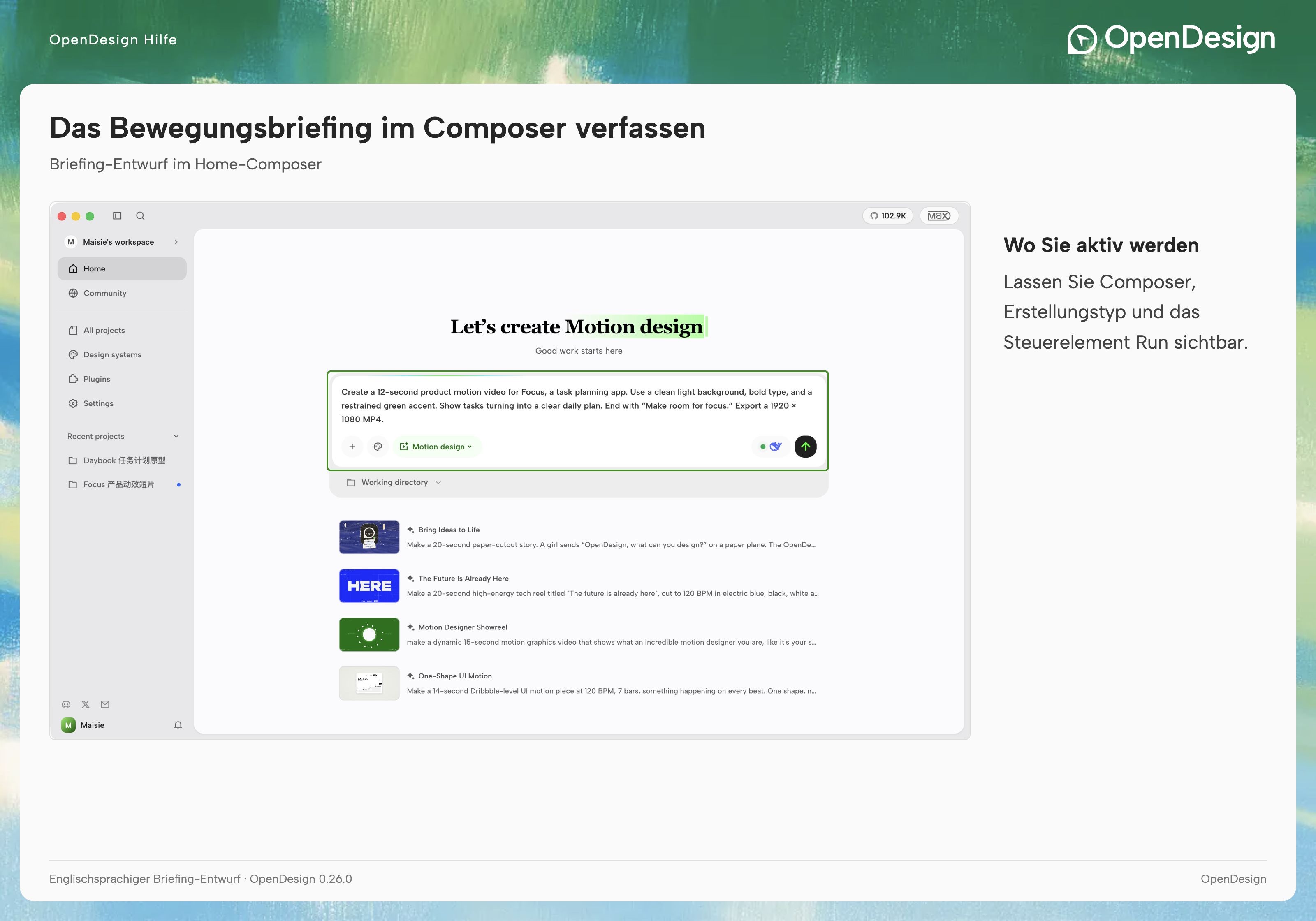Click the OpenDesign logo in the header
This screenshot has height=921, width=1316.
click(x=1171, y=39)
